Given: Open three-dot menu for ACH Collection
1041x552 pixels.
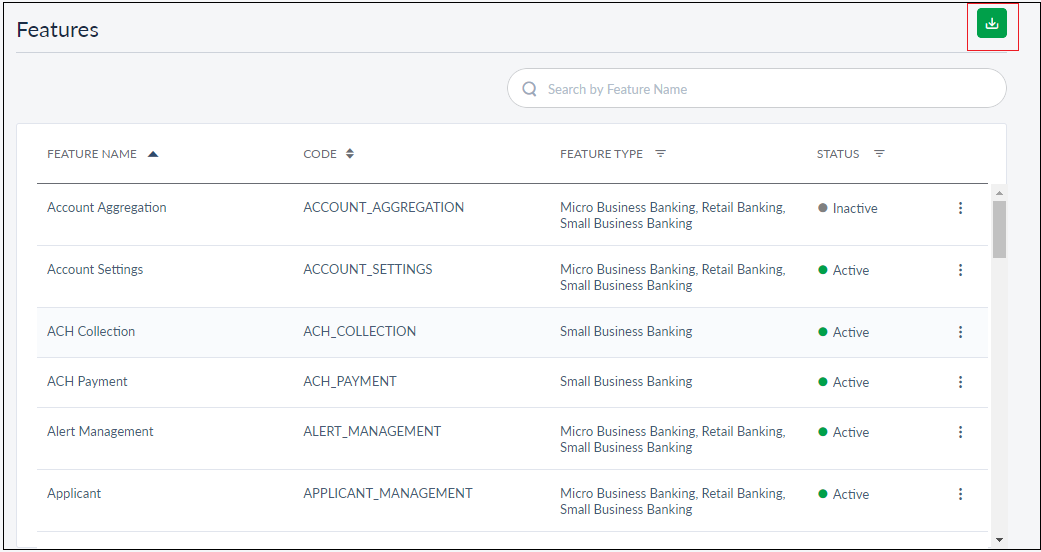Looking at the screenshot, I should coord(960,332).
